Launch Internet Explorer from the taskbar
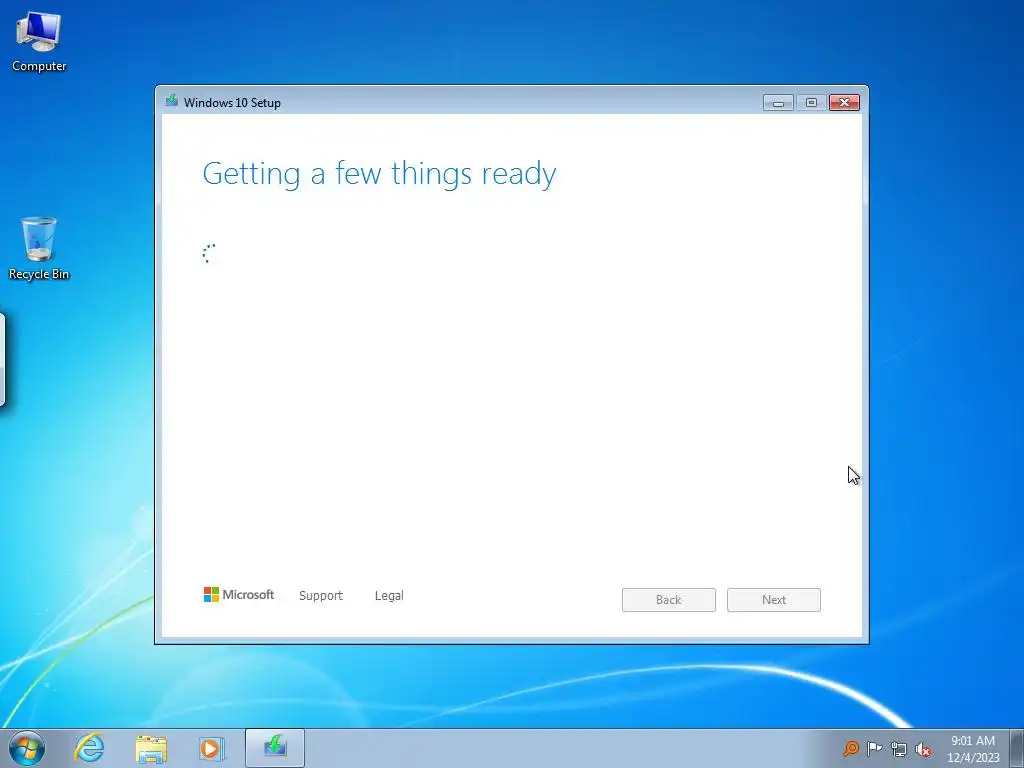 click(89, 748)
